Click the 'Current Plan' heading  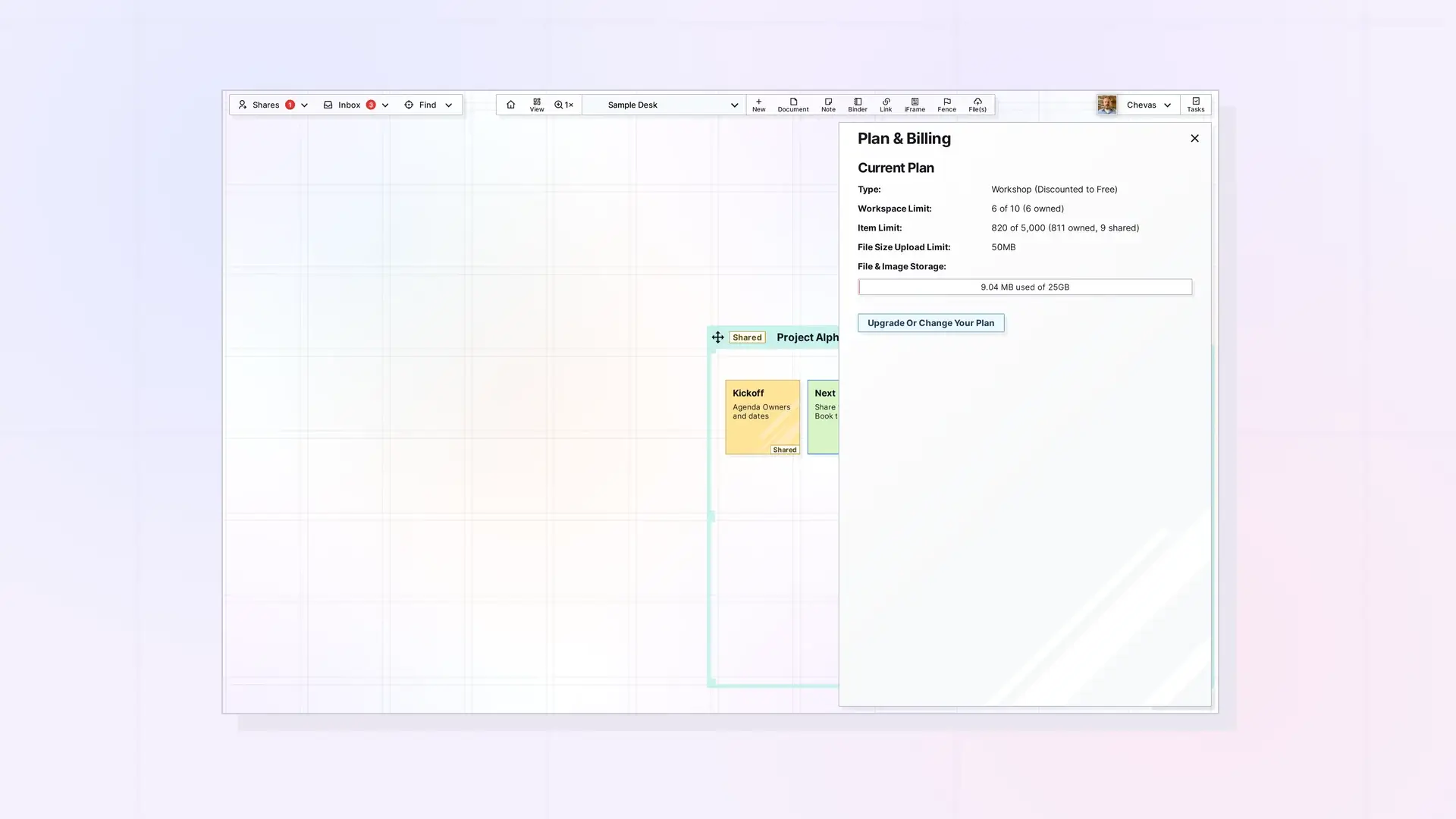click(x=896, y=168)
